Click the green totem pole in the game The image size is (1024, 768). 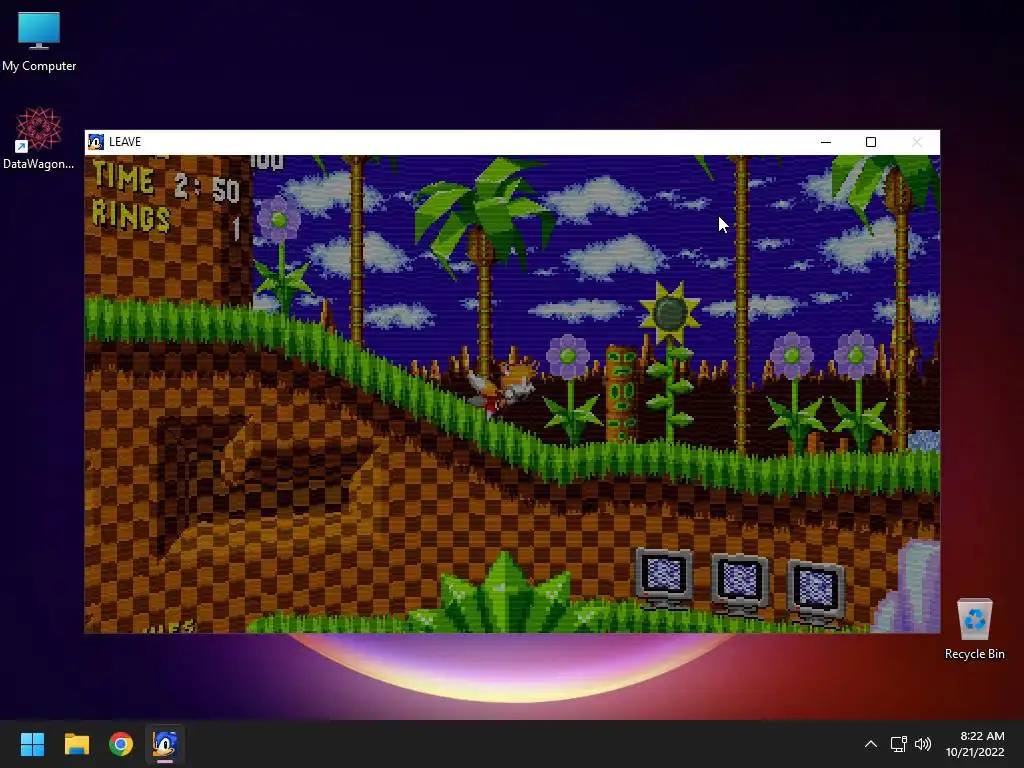tap(621, 394)
